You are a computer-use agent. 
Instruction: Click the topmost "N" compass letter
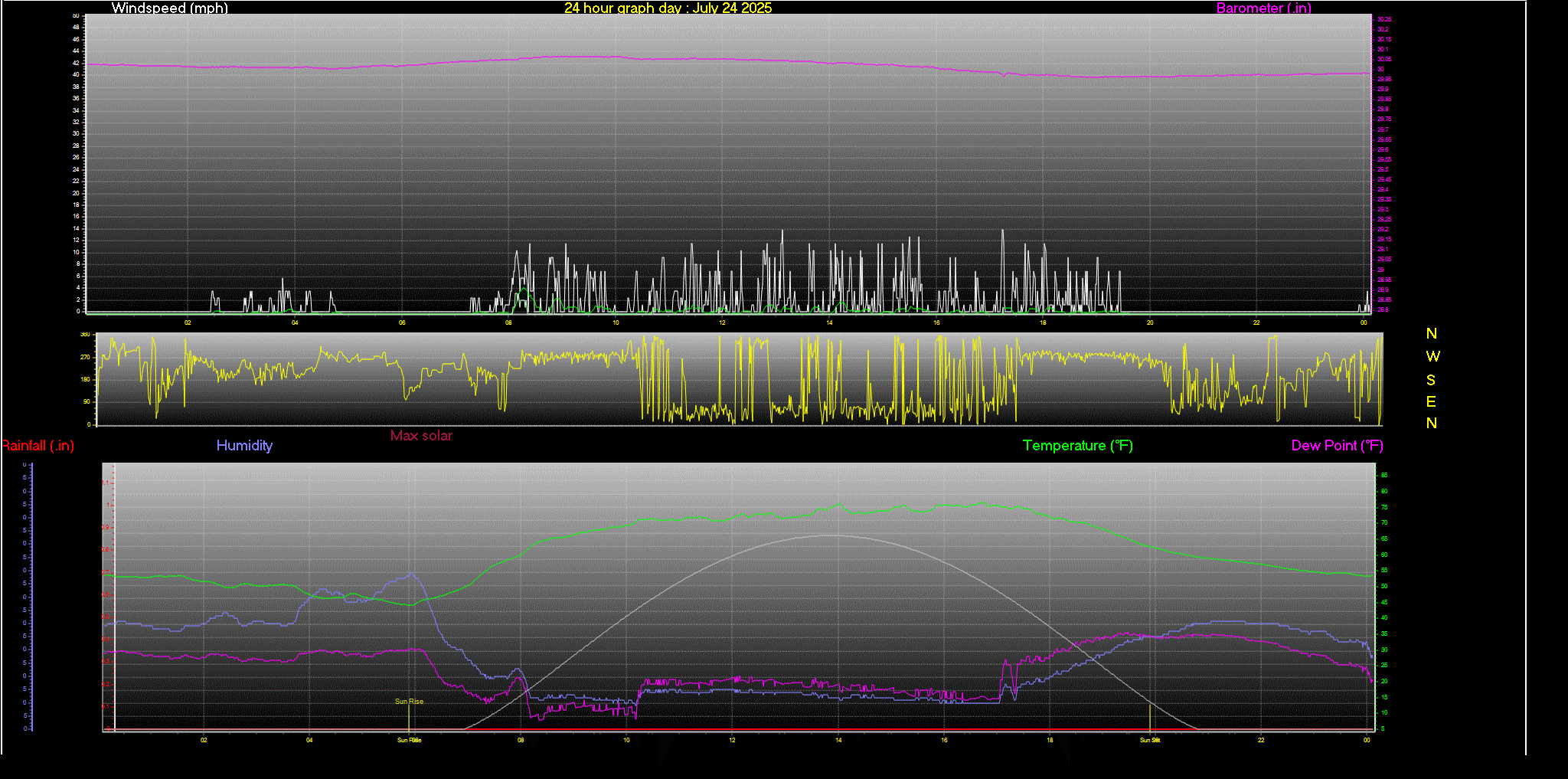[x=1432, y=333]
